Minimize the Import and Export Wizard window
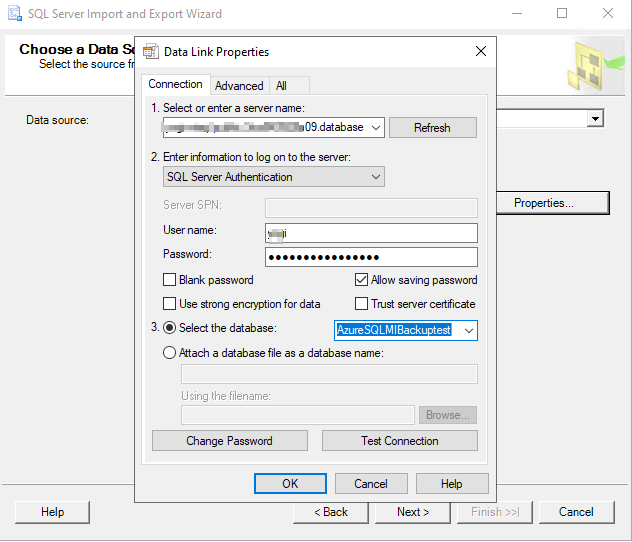 coord(517,14)
